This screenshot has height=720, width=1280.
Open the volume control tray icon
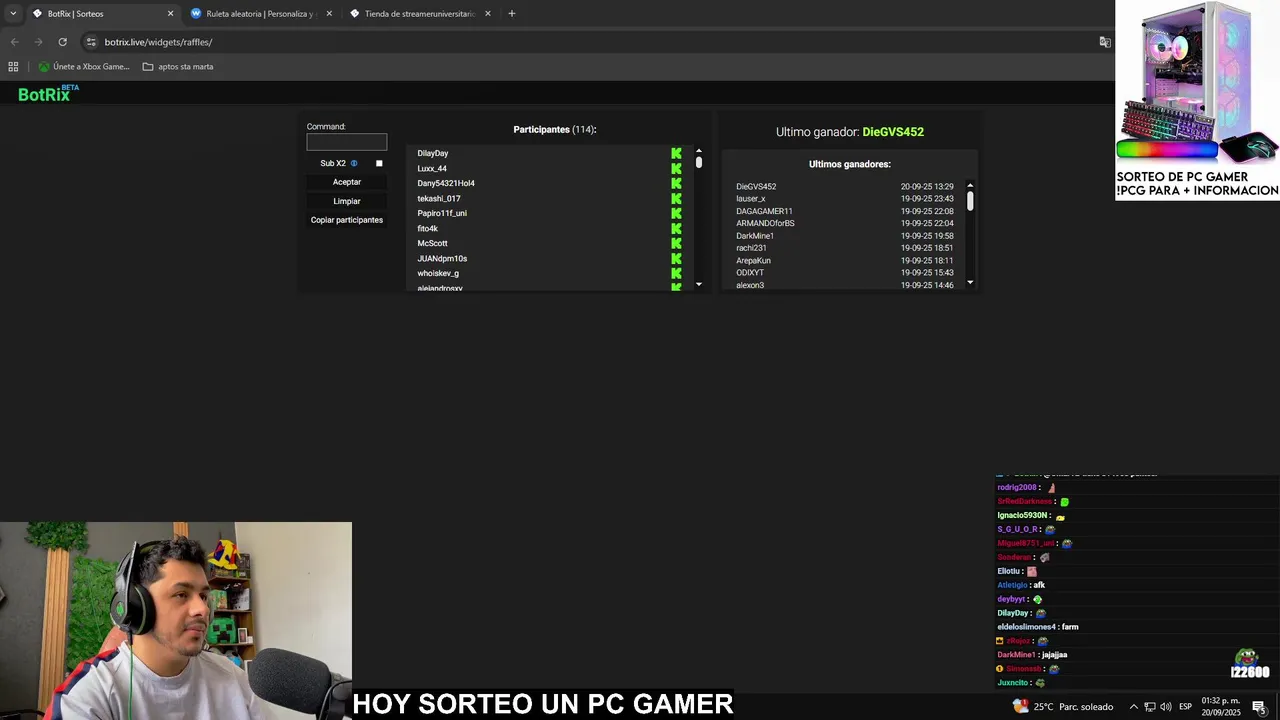[1166, 707]
